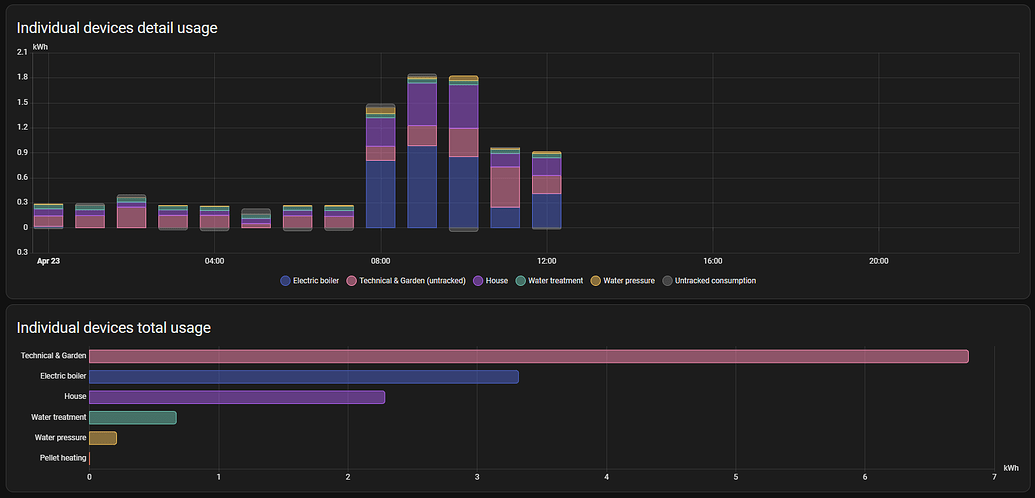Click the Individual devices total usage heading

(113, 327)
